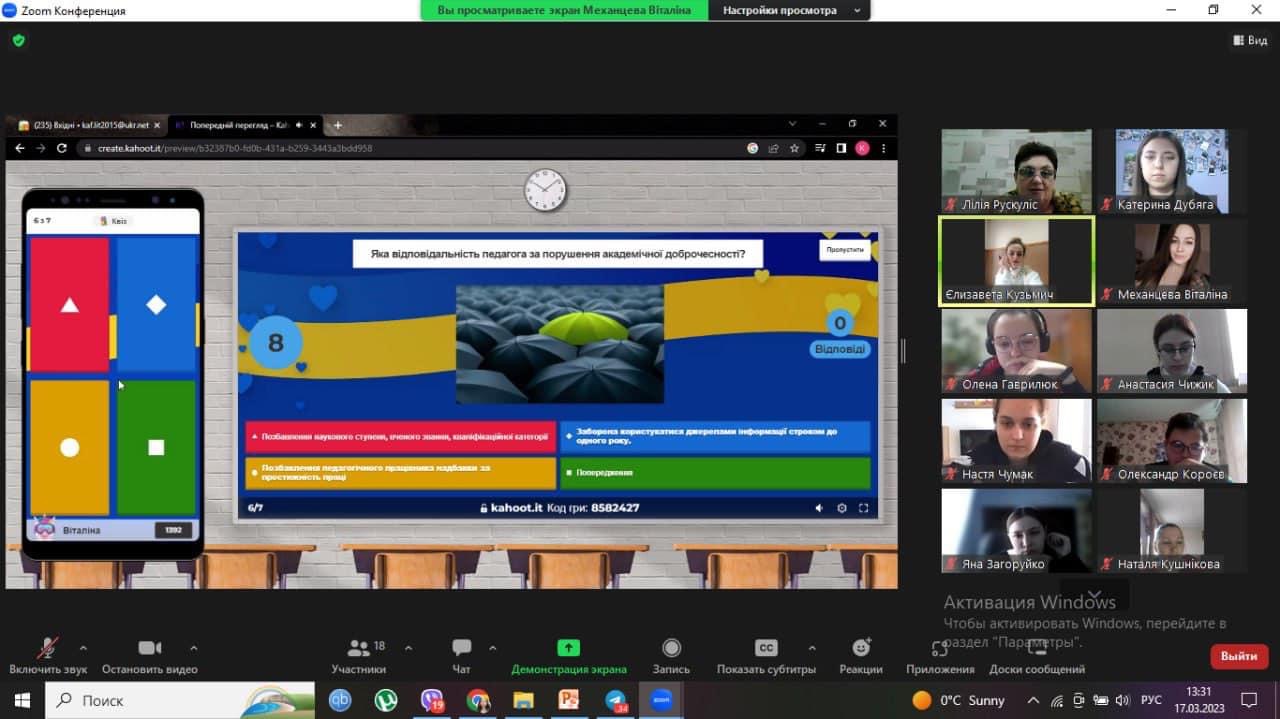Open volume control in system tray

[x=1123, y=700]
